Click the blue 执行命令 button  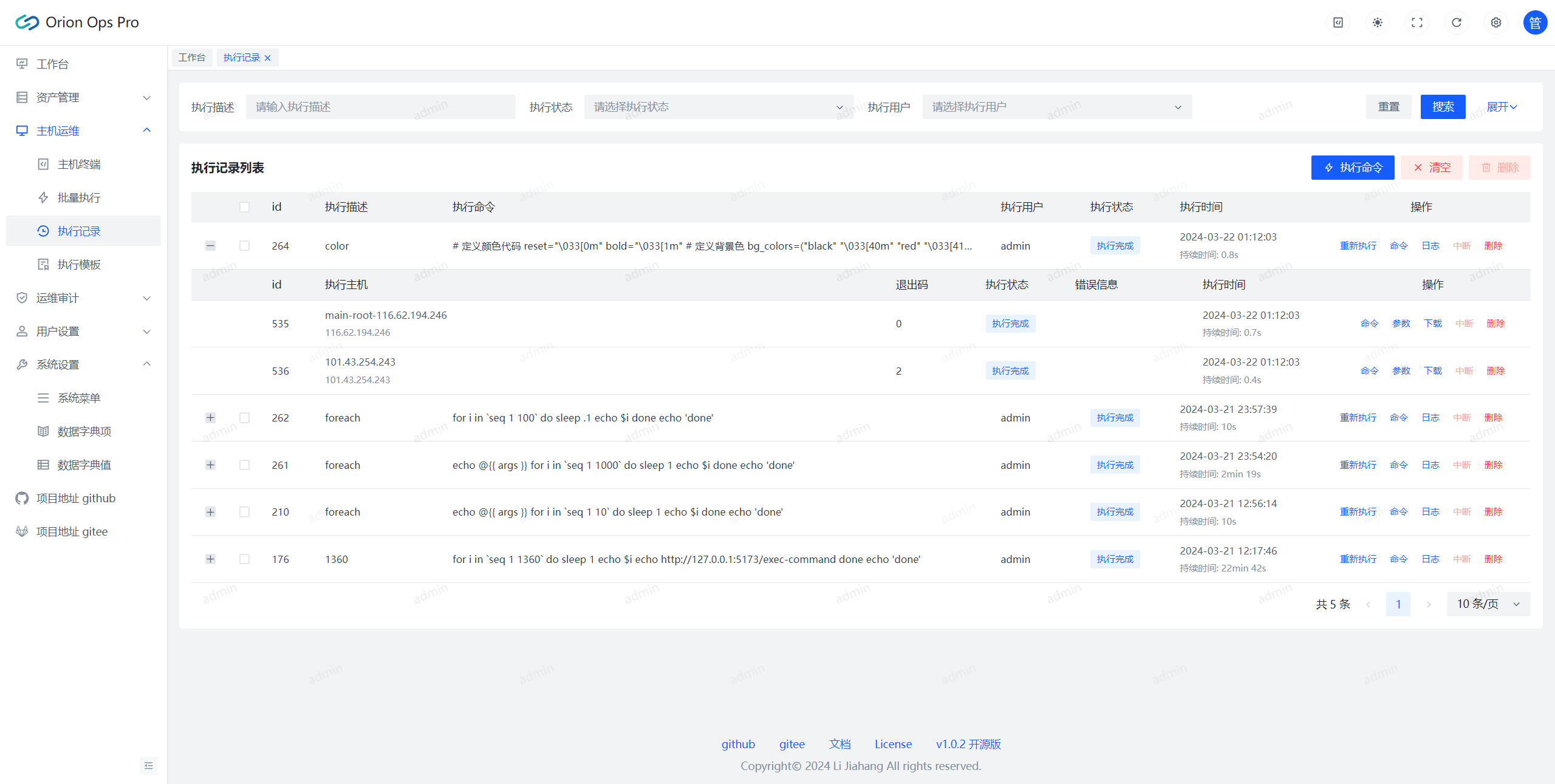click(x=1352, y=168)
